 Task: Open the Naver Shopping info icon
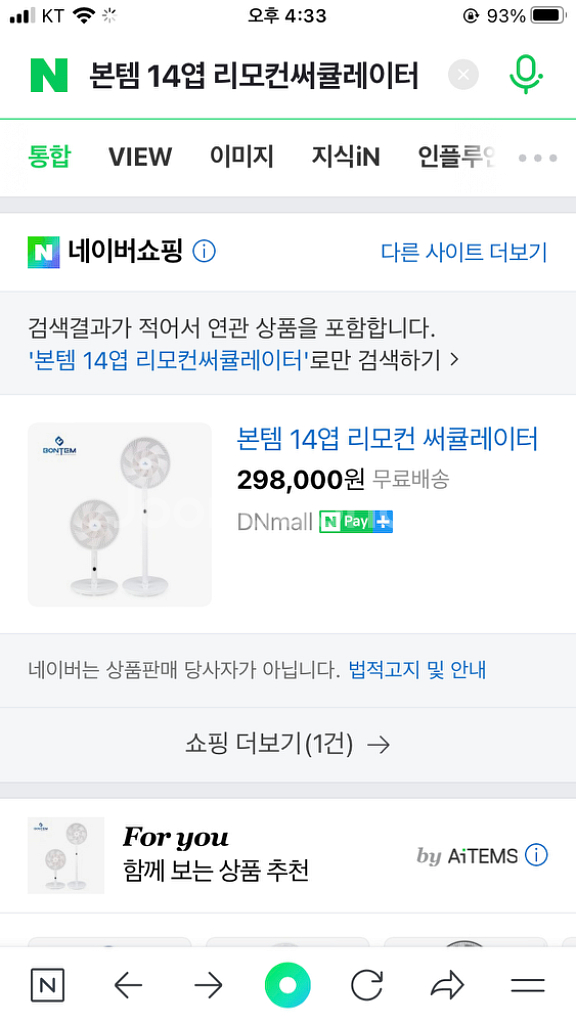pos(205,252)
